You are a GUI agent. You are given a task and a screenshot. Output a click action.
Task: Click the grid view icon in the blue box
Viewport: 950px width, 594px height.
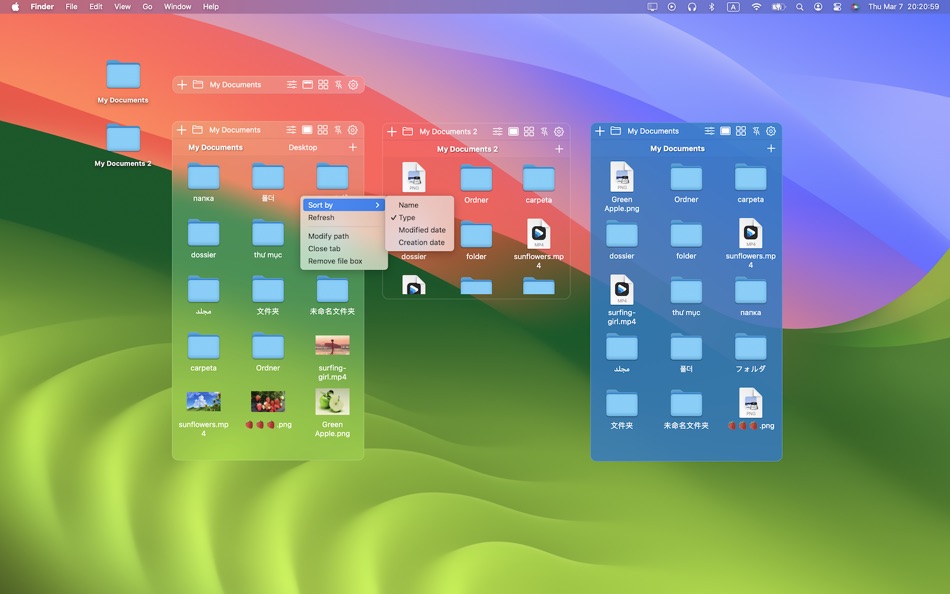(741, 131)
